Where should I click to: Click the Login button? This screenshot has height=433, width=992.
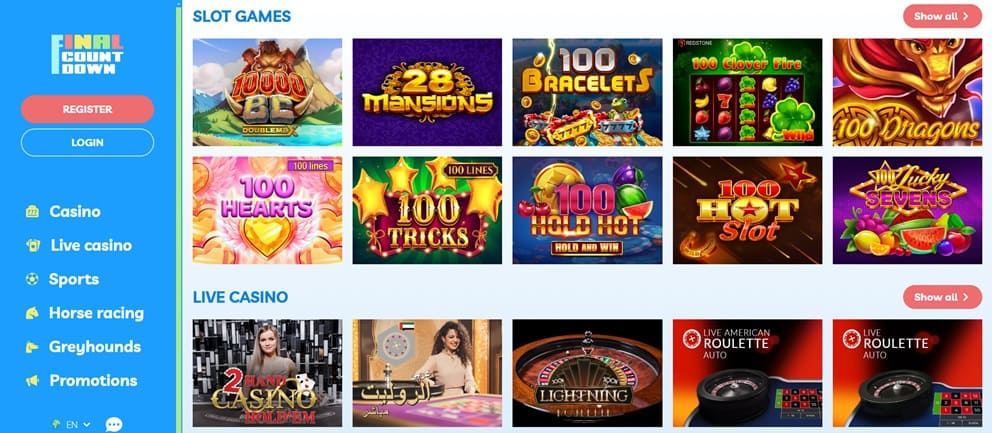[x=87, y=142]
